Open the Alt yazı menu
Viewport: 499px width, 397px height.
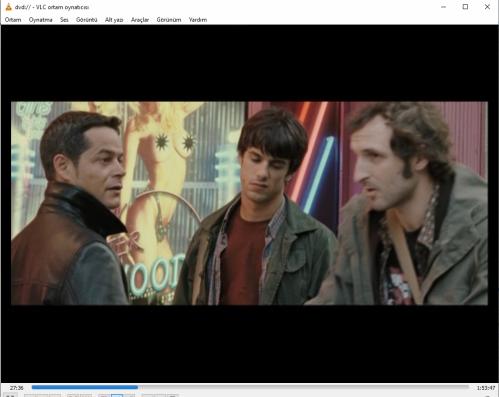[114, 20]
